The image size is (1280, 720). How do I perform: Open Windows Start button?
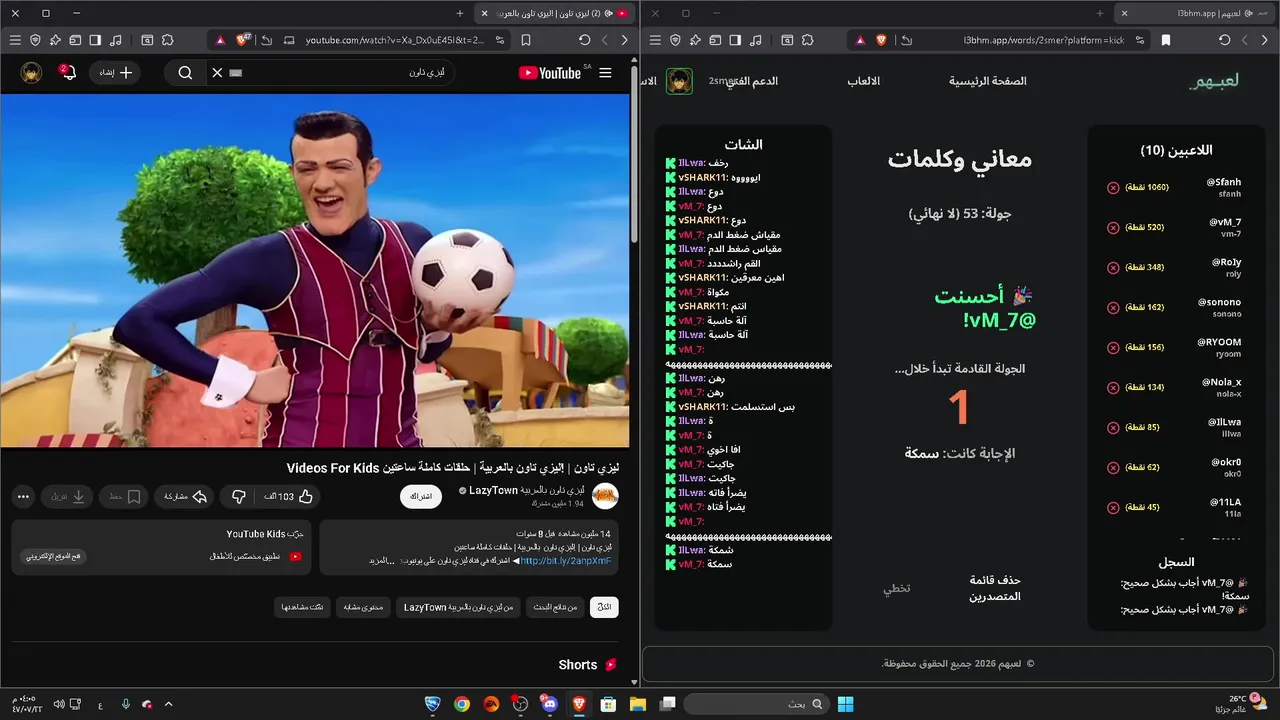click(845, 704)
